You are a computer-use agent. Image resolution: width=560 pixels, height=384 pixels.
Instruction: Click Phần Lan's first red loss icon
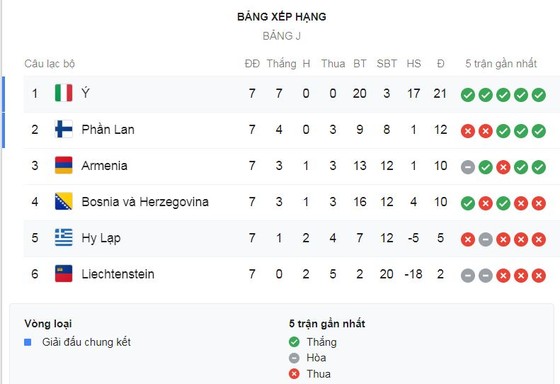[468, 131]
